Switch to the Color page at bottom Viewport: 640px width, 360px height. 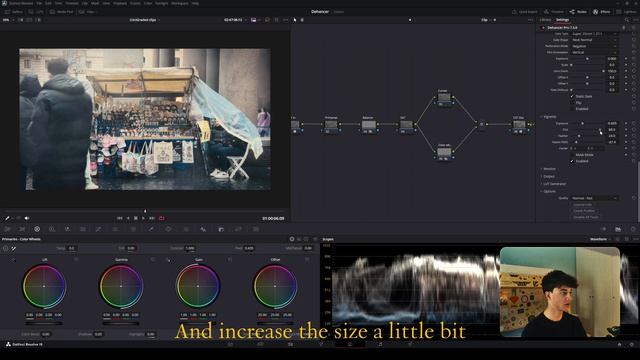(x=349, y=344)
